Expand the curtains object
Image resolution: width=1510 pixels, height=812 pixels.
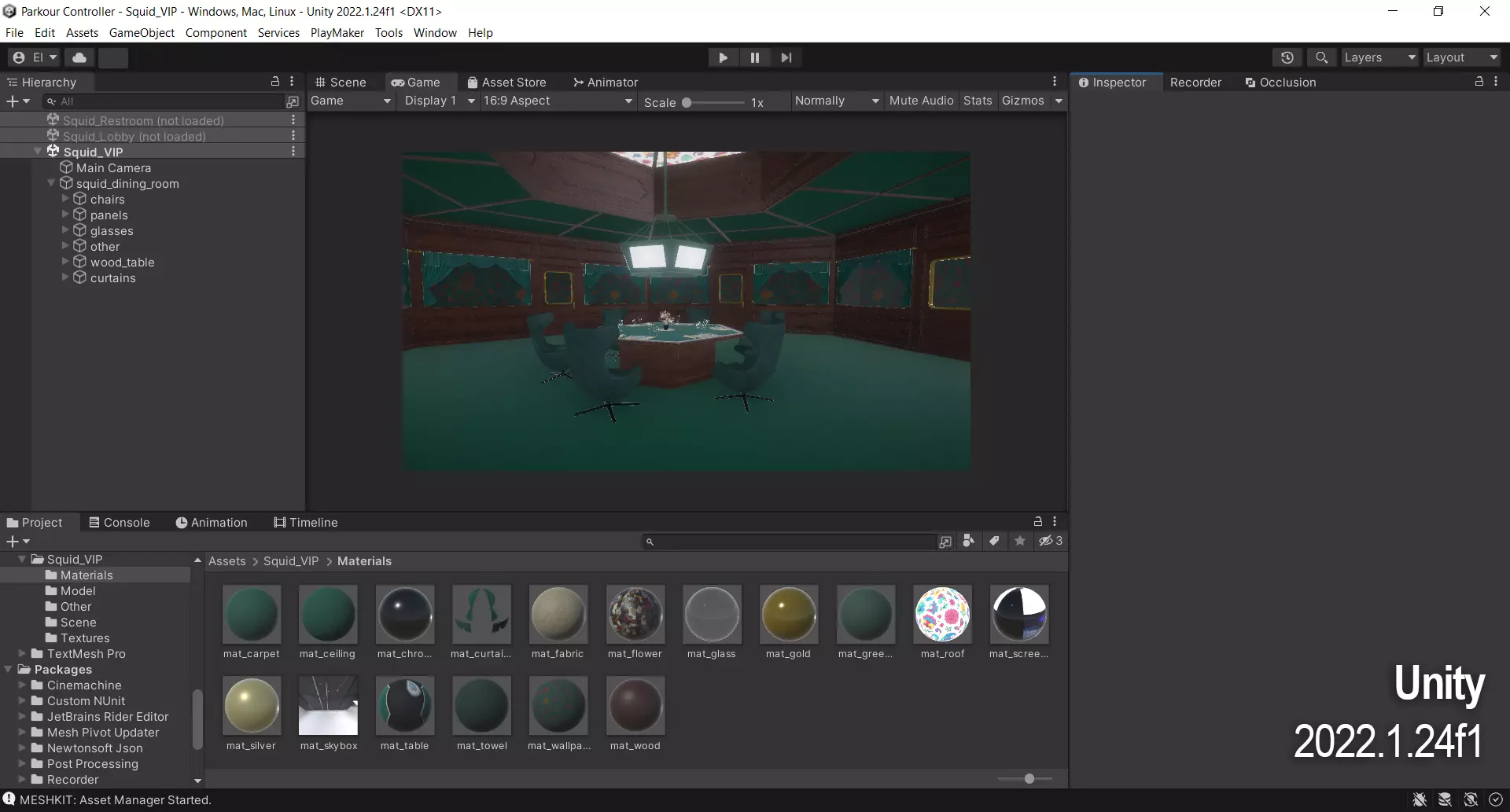[65, 277]
